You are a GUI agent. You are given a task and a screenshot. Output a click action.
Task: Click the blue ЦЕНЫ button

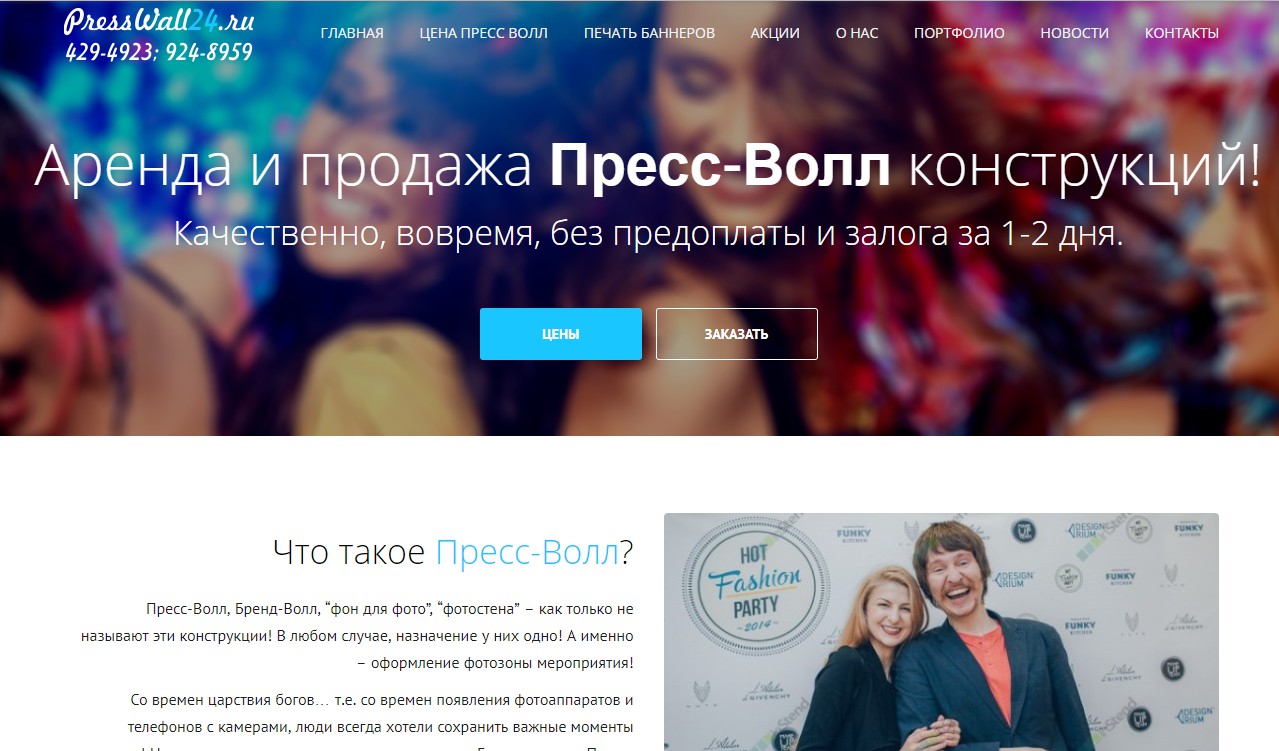tap(561, 334)
